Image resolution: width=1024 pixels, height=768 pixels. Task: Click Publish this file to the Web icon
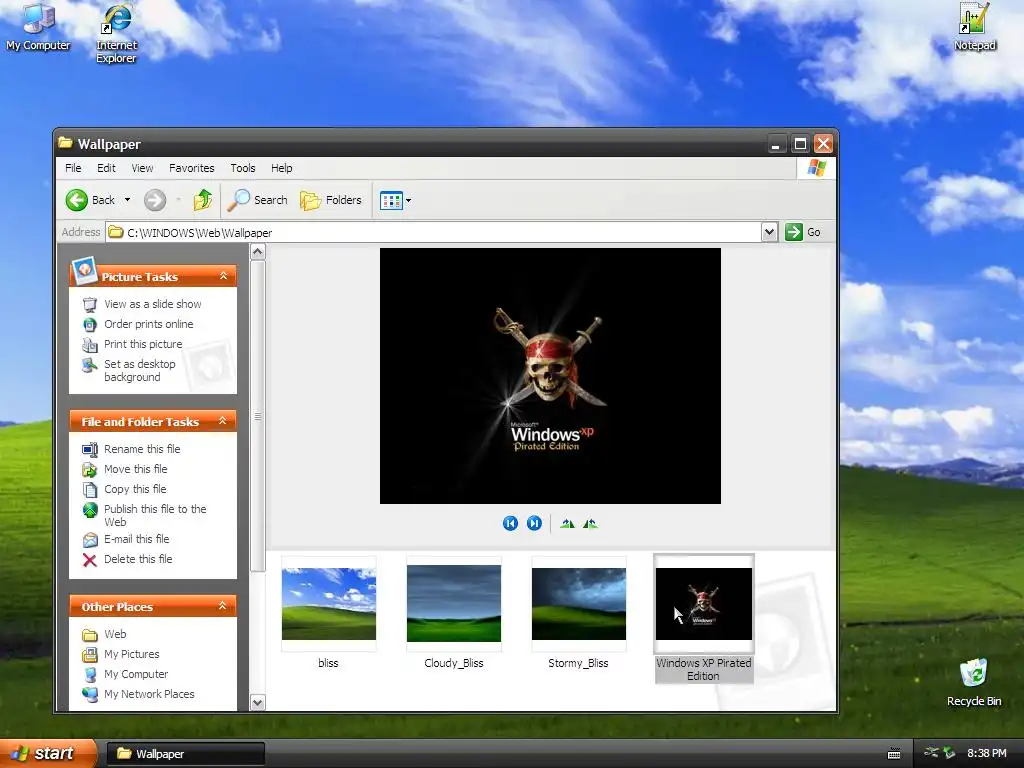pyautogui.click(x=89, y=510)
